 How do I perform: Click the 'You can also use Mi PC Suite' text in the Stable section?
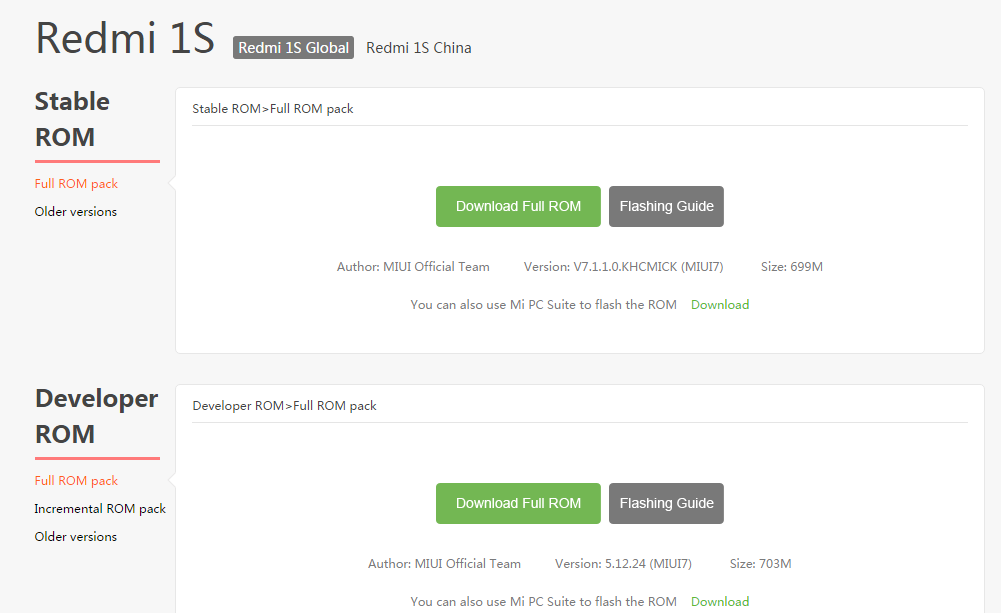coord(543,305)
